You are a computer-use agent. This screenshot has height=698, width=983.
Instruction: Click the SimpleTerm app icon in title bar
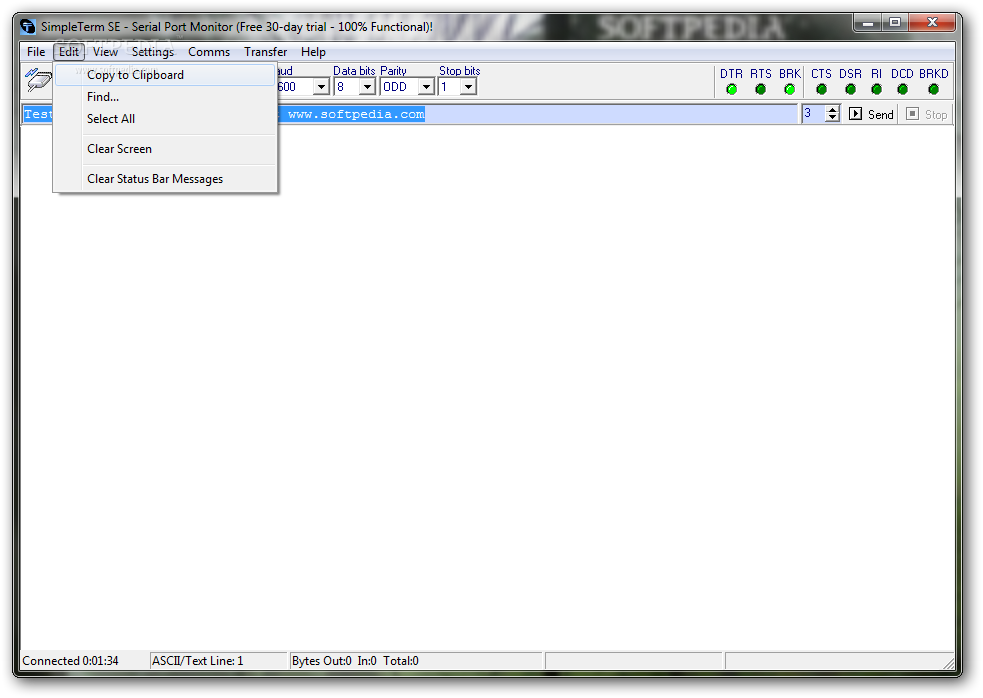(28, 26)
